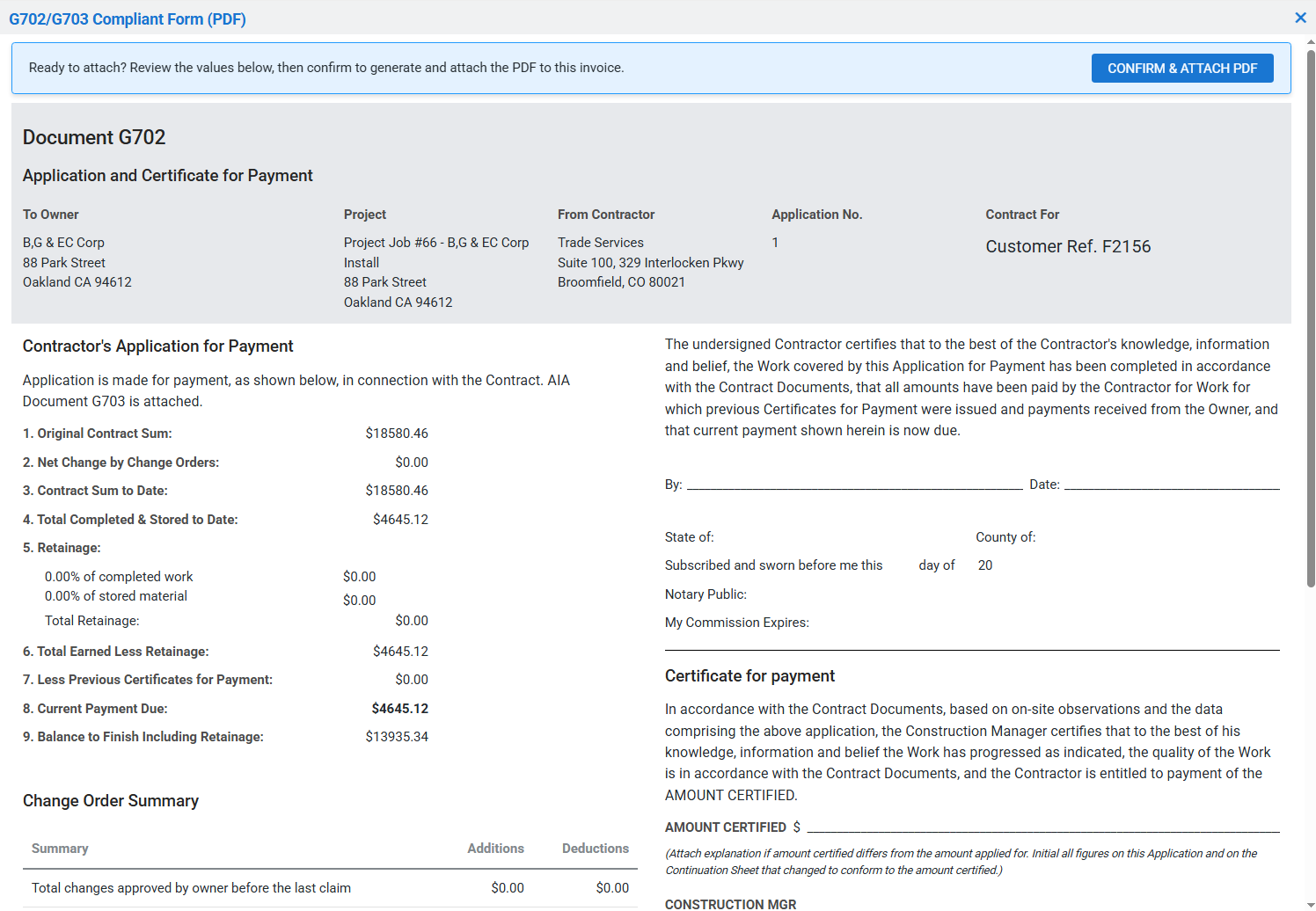This screenshot has width=1316, height=911.
Task: Click Less Previous Certificates for Payment label
Action: (148, 680)
